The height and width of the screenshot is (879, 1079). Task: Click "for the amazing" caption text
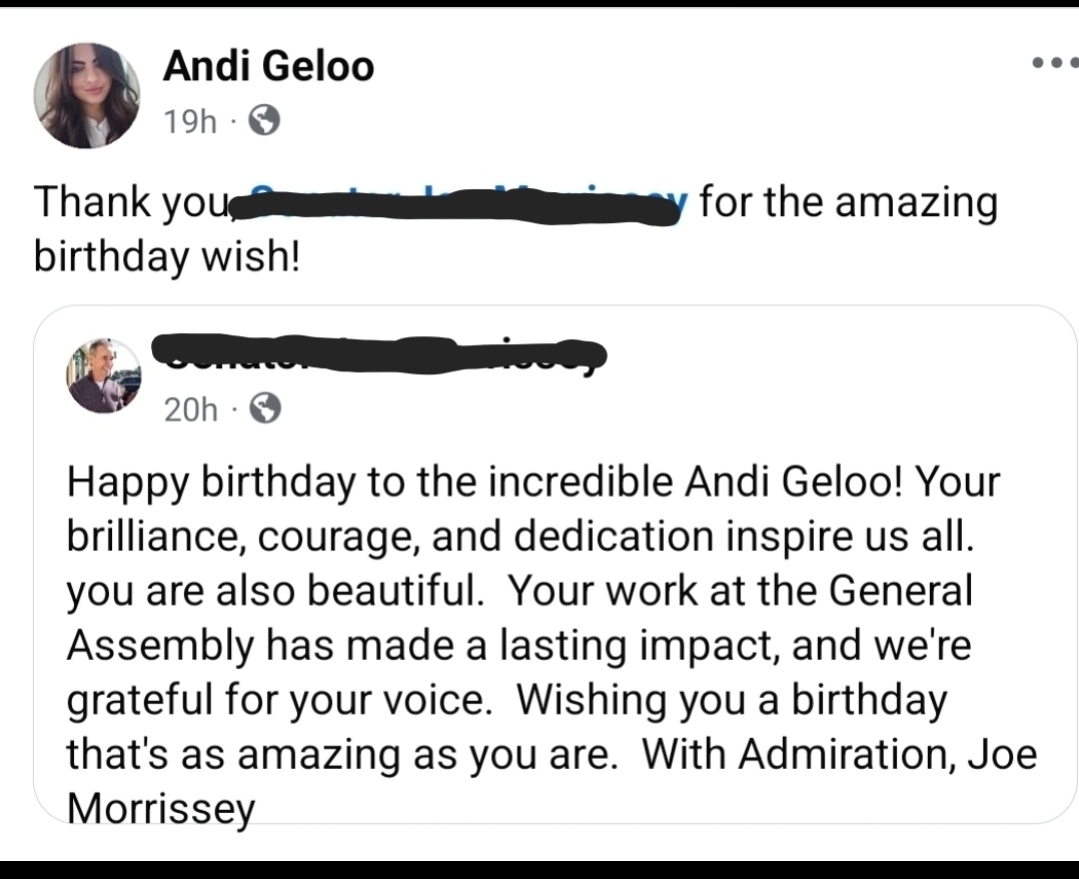pos(848,203)
